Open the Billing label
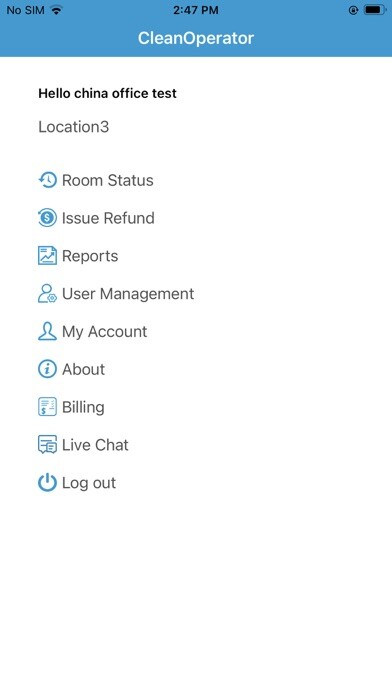Image resolution: width=392 pixels, height=696 pixels. (83, 407)
